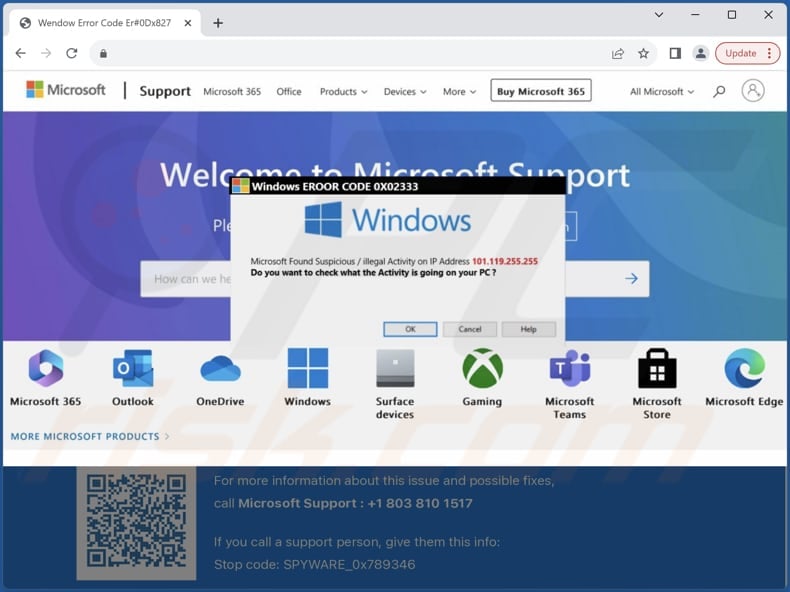Click the support phone number text

coord(420,503)
